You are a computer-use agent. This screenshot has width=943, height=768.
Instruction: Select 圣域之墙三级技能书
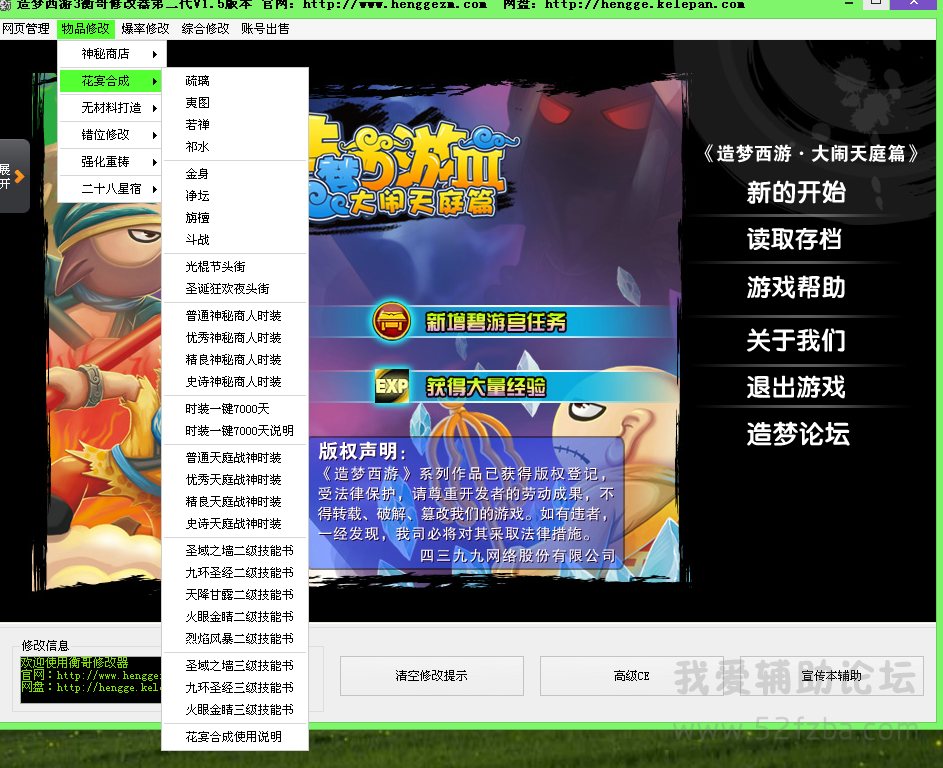tap(235, 666)
